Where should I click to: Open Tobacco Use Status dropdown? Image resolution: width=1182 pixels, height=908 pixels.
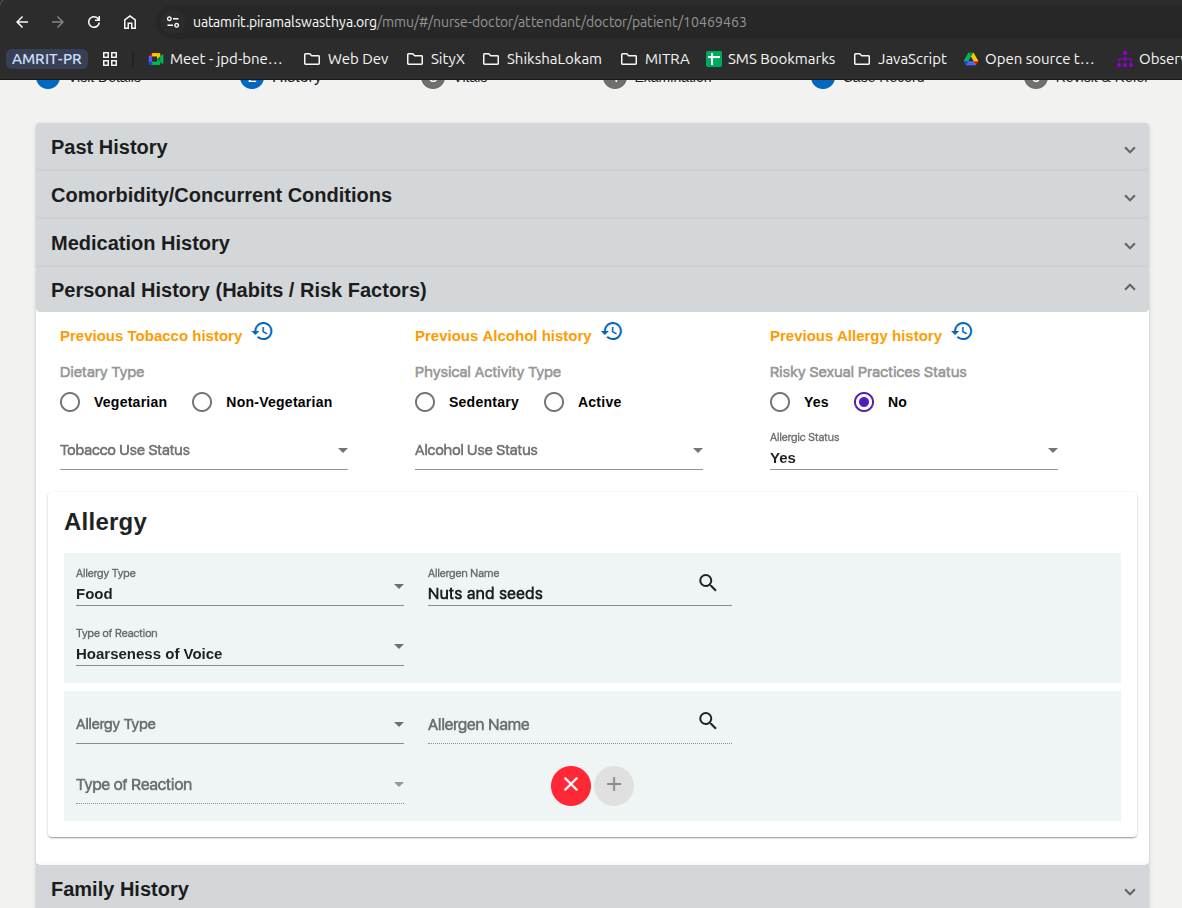click(x=203, y=451)
